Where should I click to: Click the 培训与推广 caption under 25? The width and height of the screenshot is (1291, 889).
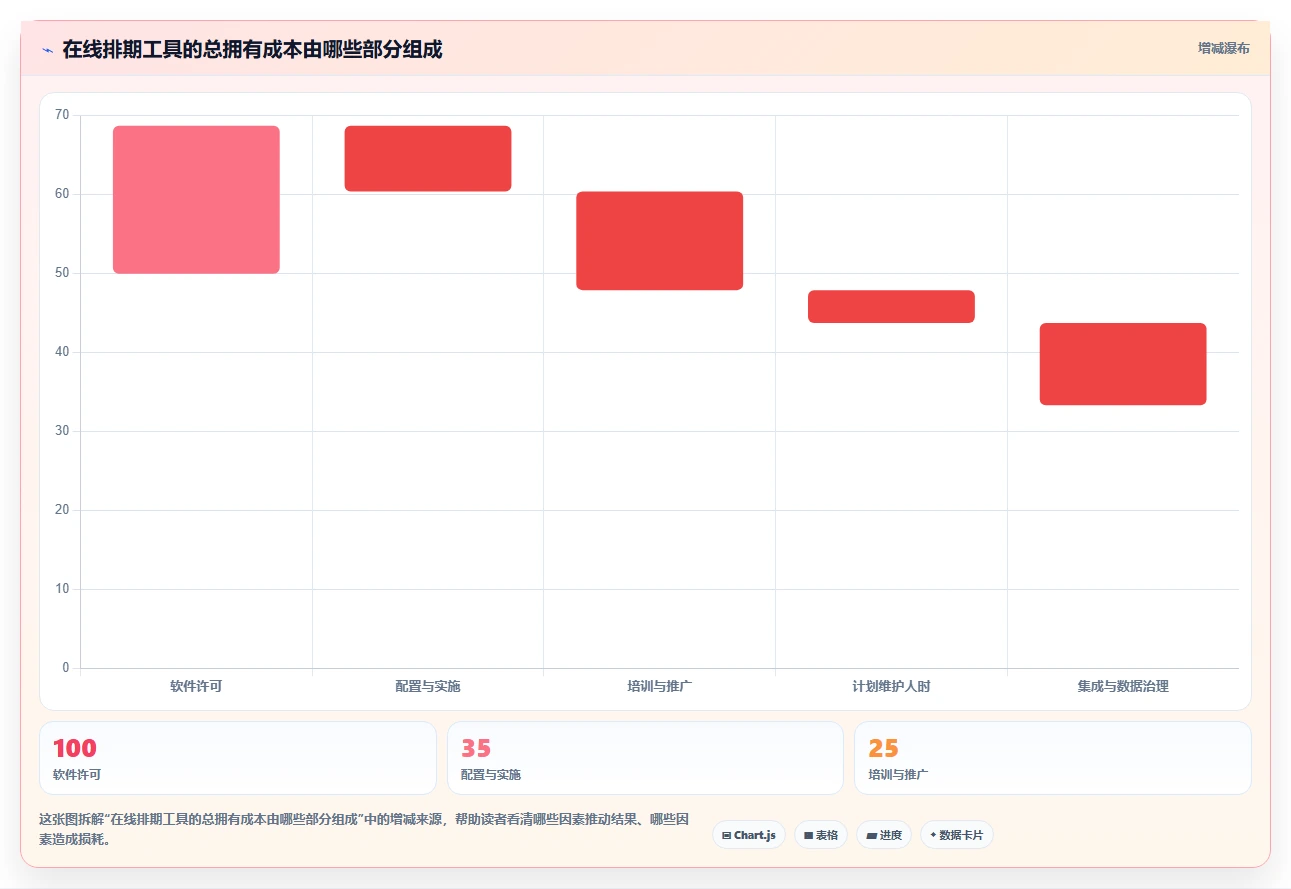898,775
